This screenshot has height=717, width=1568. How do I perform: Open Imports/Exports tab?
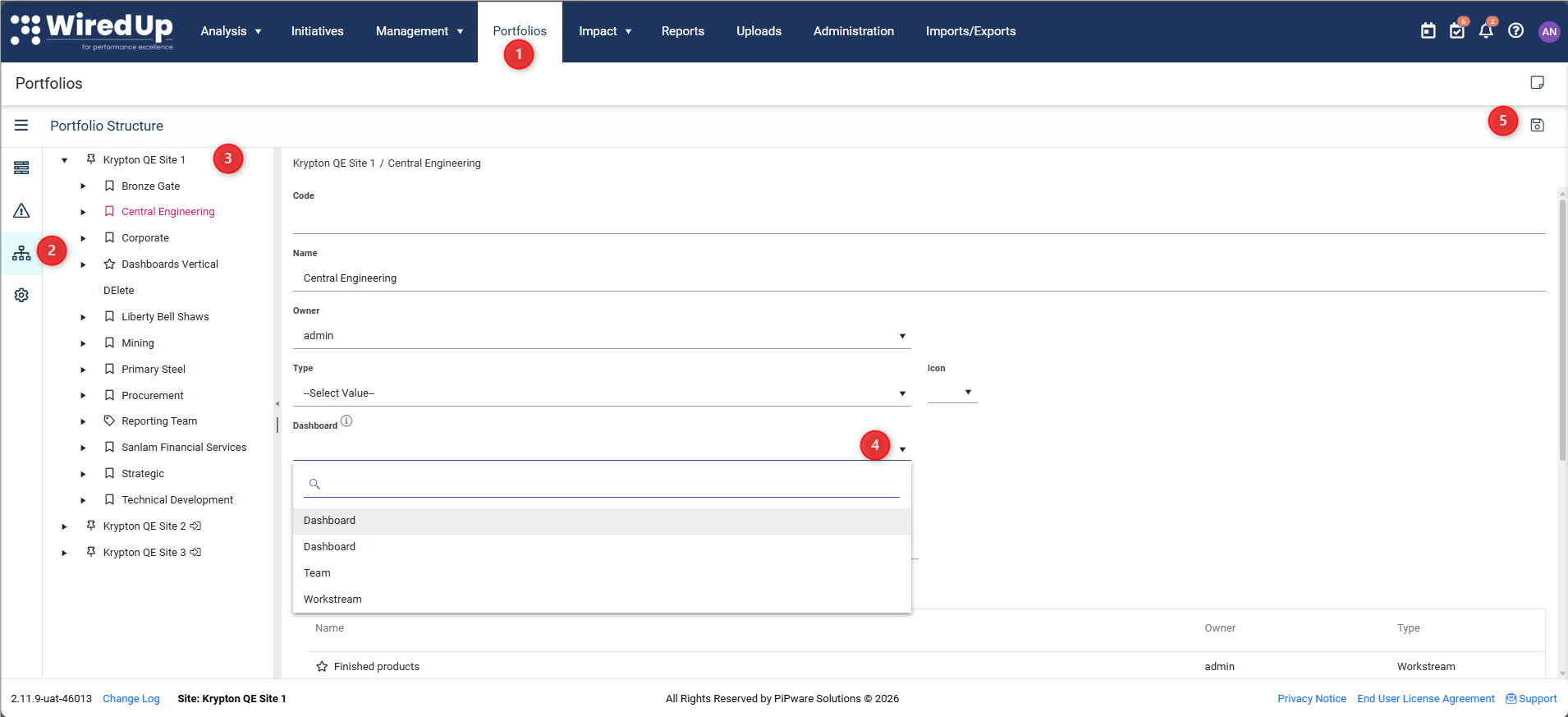click(970, 31)
